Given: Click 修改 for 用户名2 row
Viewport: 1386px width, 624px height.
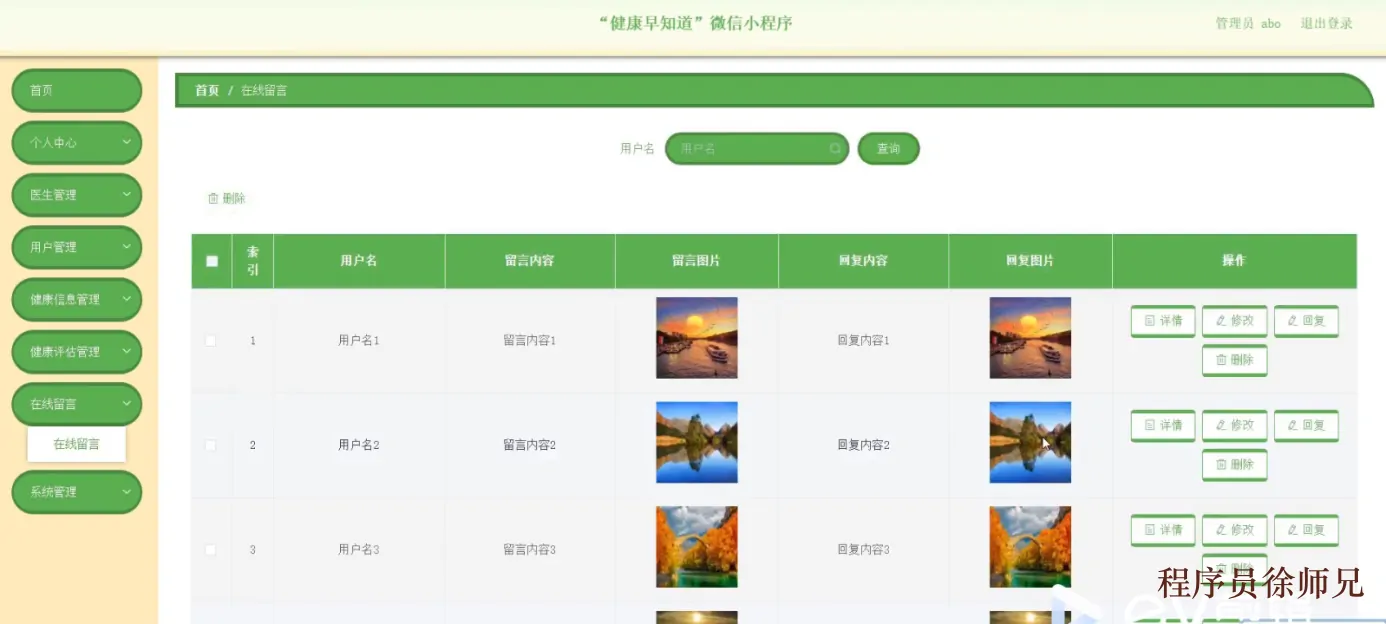Looking at the screenshot, I should (1234, 425).
